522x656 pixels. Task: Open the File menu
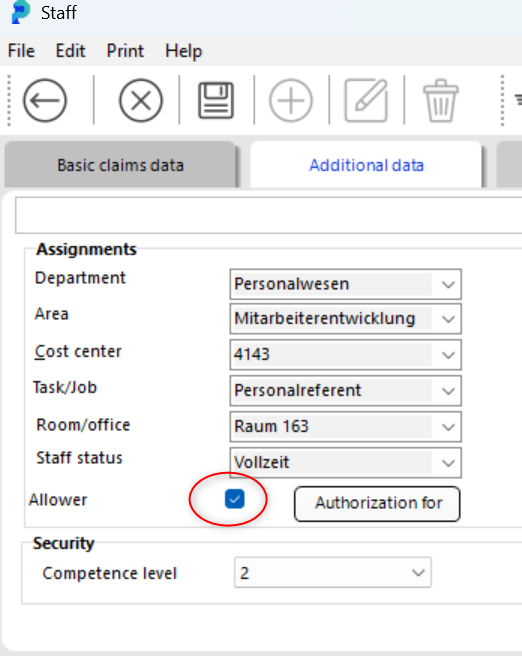pyautogui.click(x=21, y=51)
